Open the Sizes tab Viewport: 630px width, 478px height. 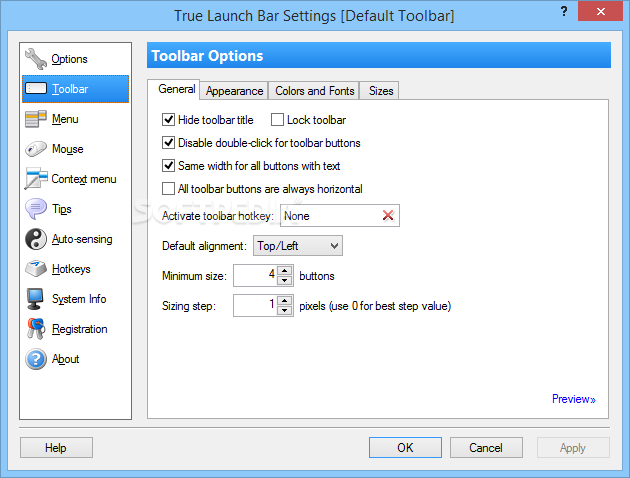[381, 91]
